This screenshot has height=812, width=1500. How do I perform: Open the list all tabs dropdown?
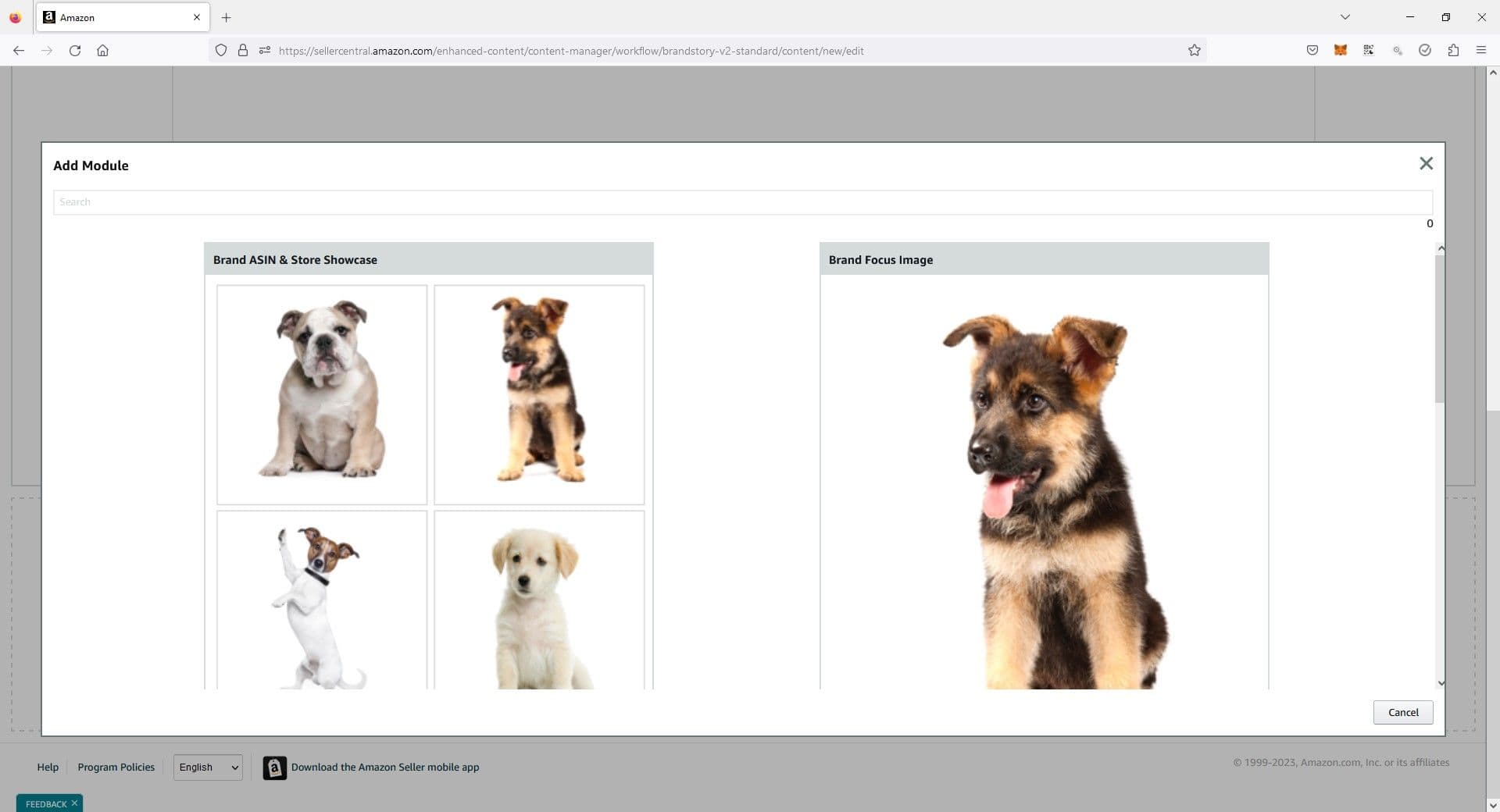[1345, 17]
